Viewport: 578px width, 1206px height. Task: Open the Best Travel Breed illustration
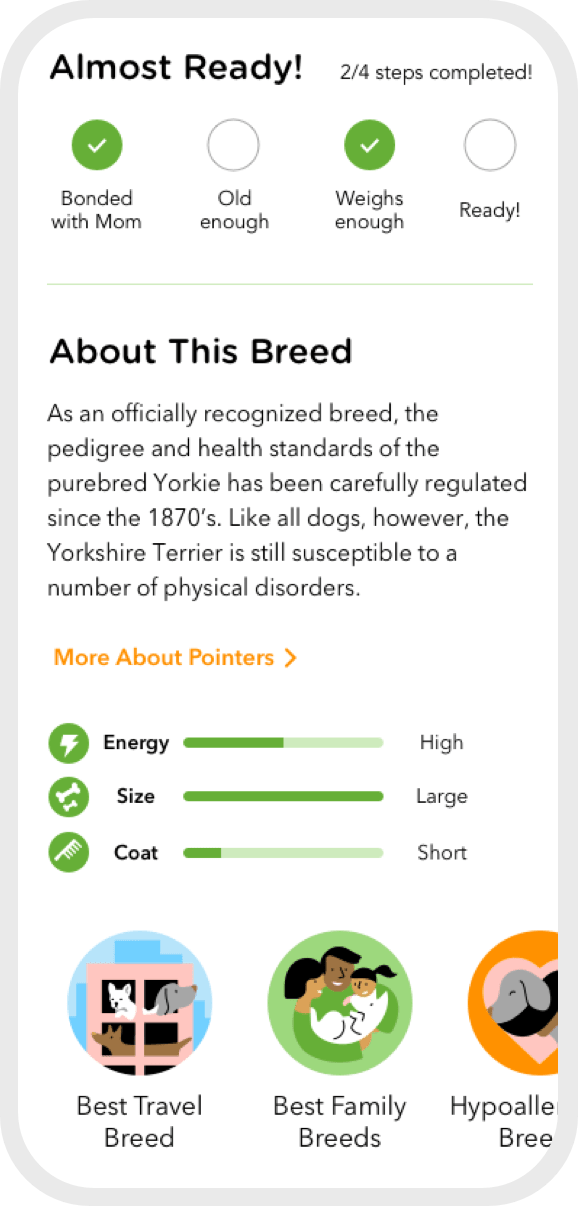140,1003
